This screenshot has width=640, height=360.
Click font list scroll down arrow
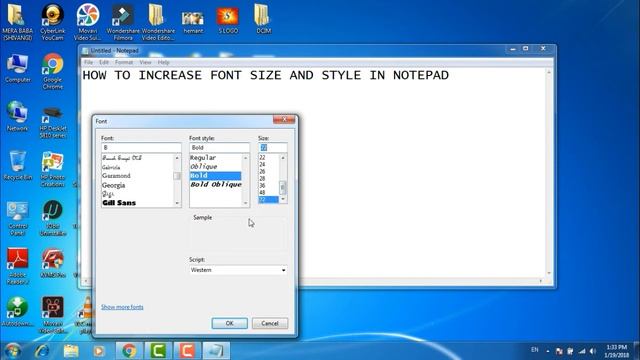pos(177,203)
